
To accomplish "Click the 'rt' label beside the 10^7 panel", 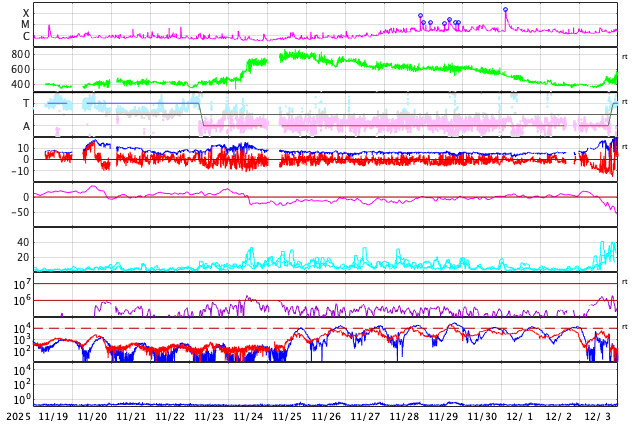I will click(x=624, y=283).
